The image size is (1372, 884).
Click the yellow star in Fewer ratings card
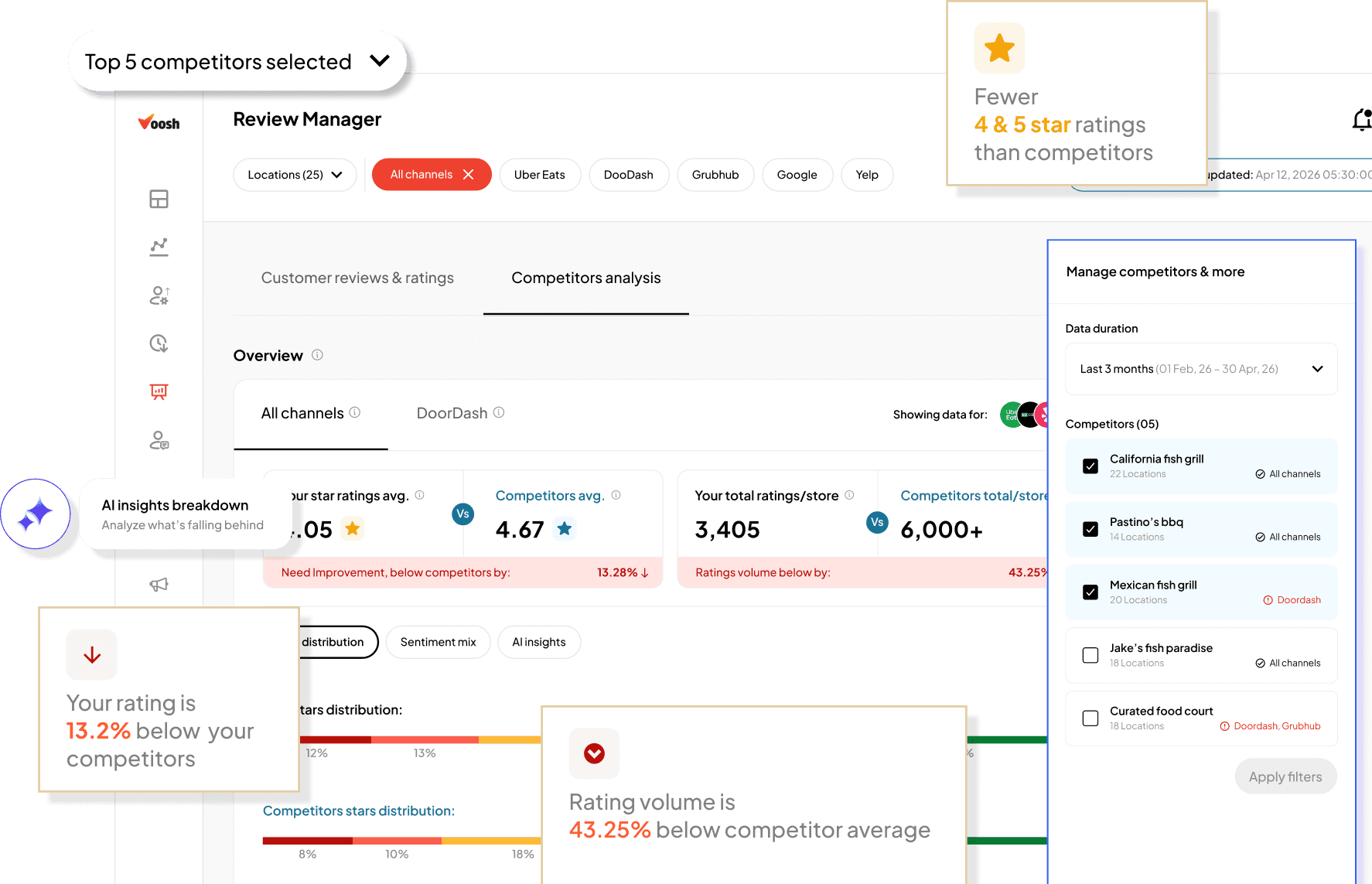(x=999, y=48)
